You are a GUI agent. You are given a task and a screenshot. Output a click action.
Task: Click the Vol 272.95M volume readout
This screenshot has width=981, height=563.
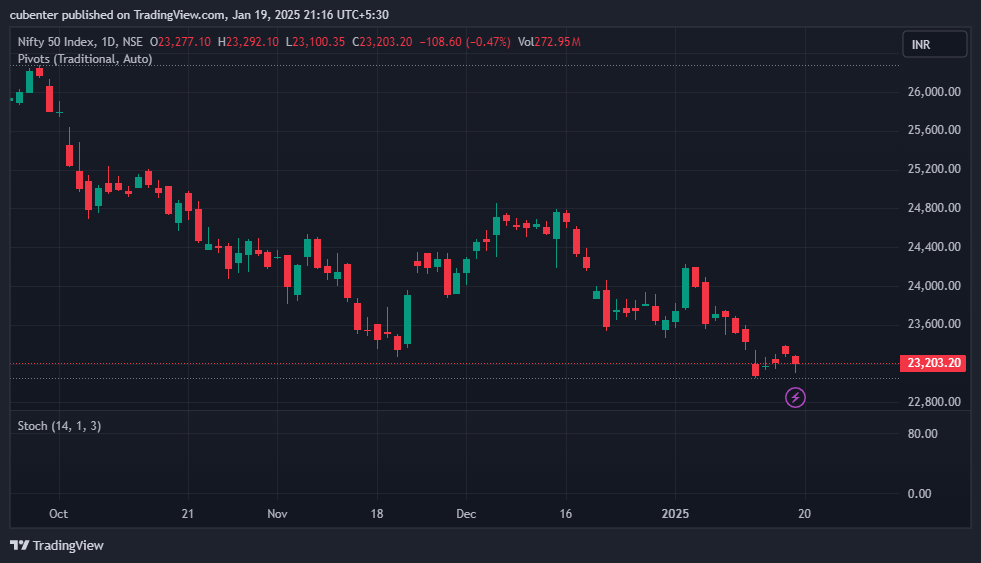[549, 42]
